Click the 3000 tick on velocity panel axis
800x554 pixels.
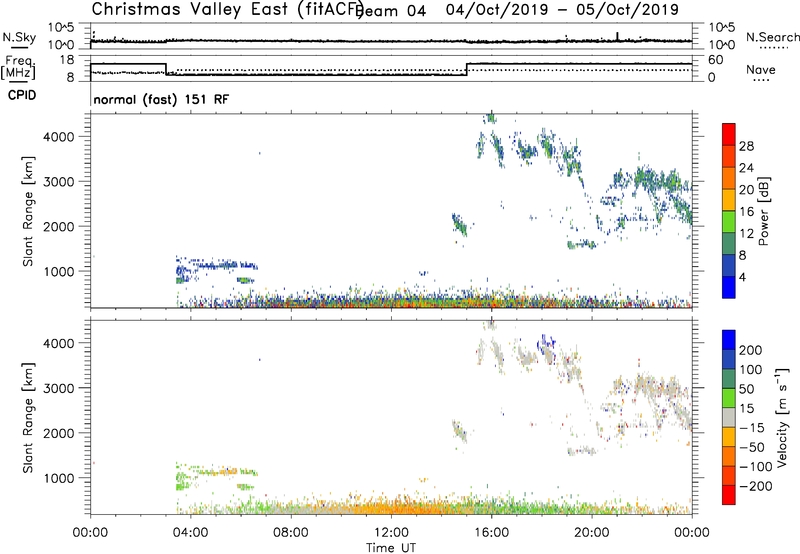58,388
